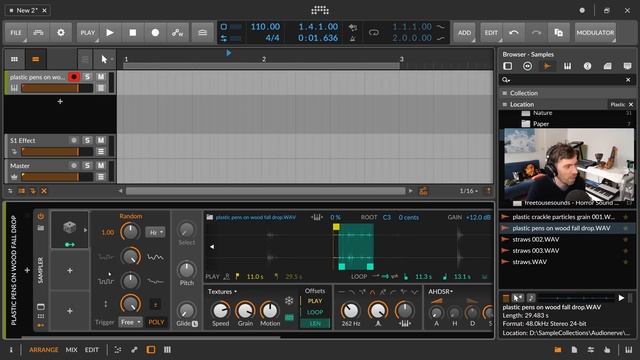Image resolution: width=640 pixels, height=360 pixels.
Task: Solo the S1 Effect track
Action: pos(87,140)
